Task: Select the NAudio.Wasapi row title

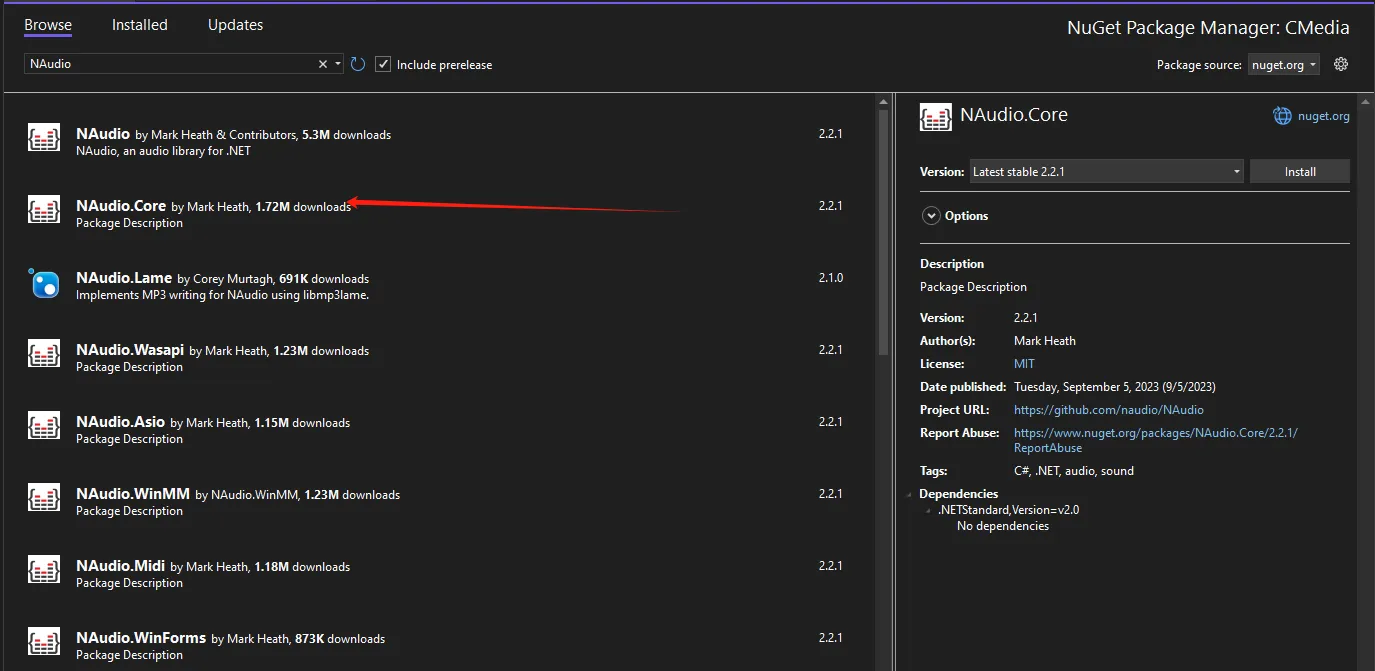Action: coord(130,349)
